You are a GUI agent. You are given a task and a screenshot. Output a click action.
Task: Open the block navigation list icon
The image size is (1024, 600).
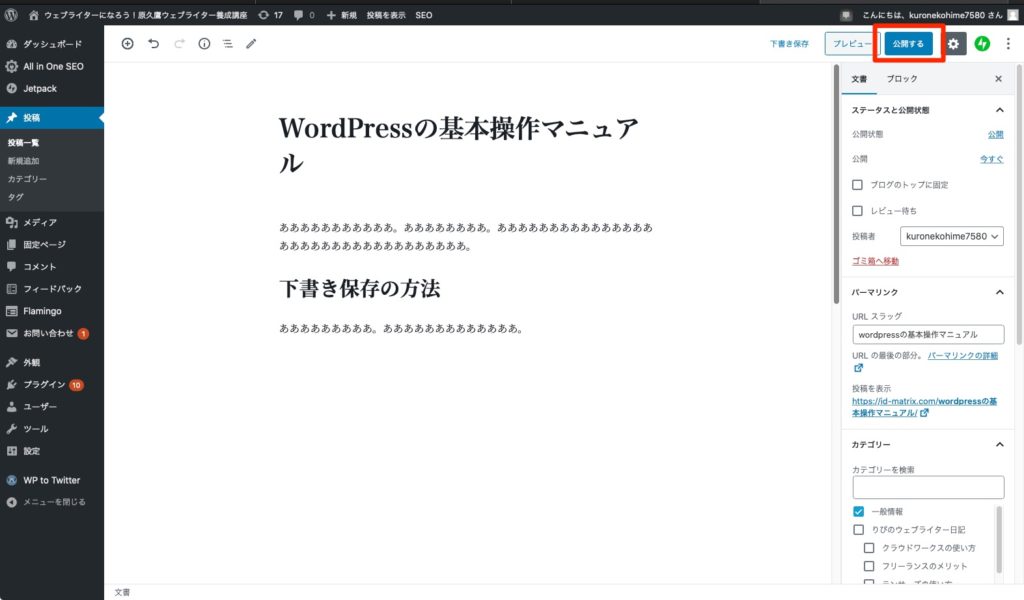click(x=227, y=44)
